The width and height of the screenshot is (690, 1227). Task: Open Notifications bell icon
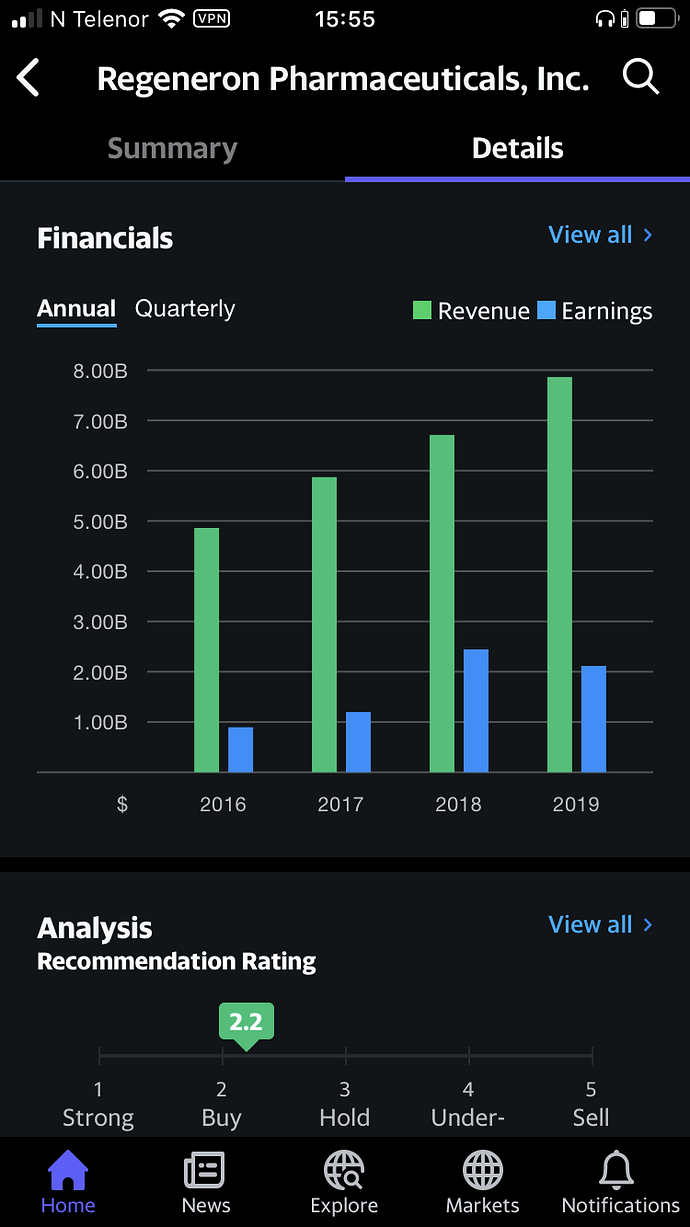pyautogui.click(x=617, y=1170)
